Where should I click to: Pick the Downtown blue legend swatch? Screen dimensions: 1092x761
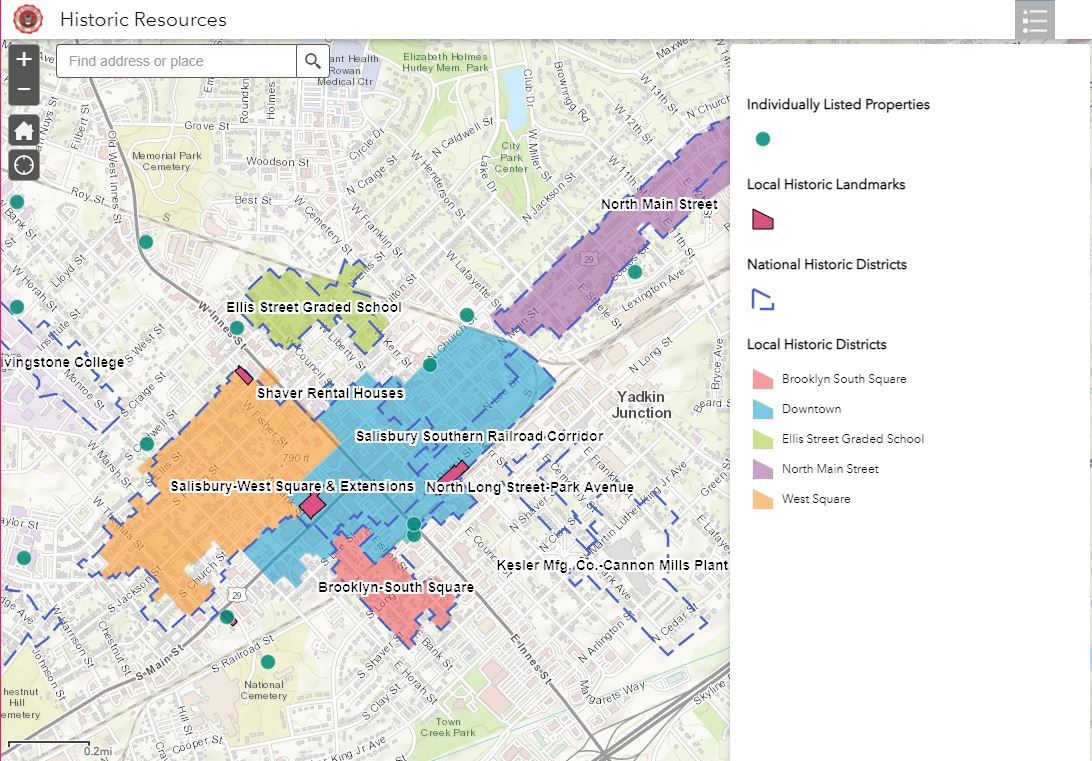tap(763, 409)
